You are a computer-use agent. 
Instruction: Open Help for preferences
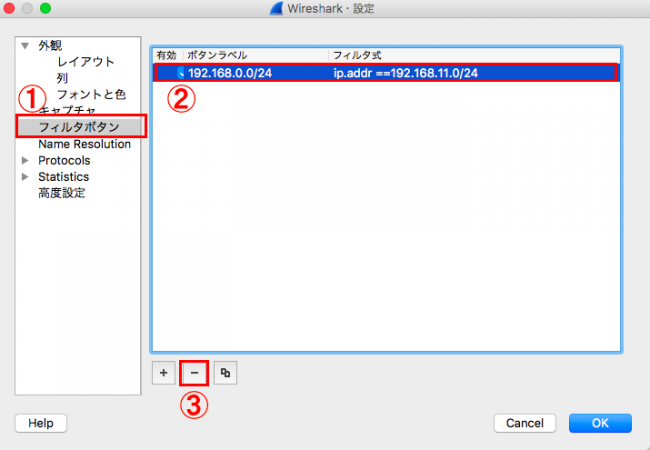tap(41, 423)
